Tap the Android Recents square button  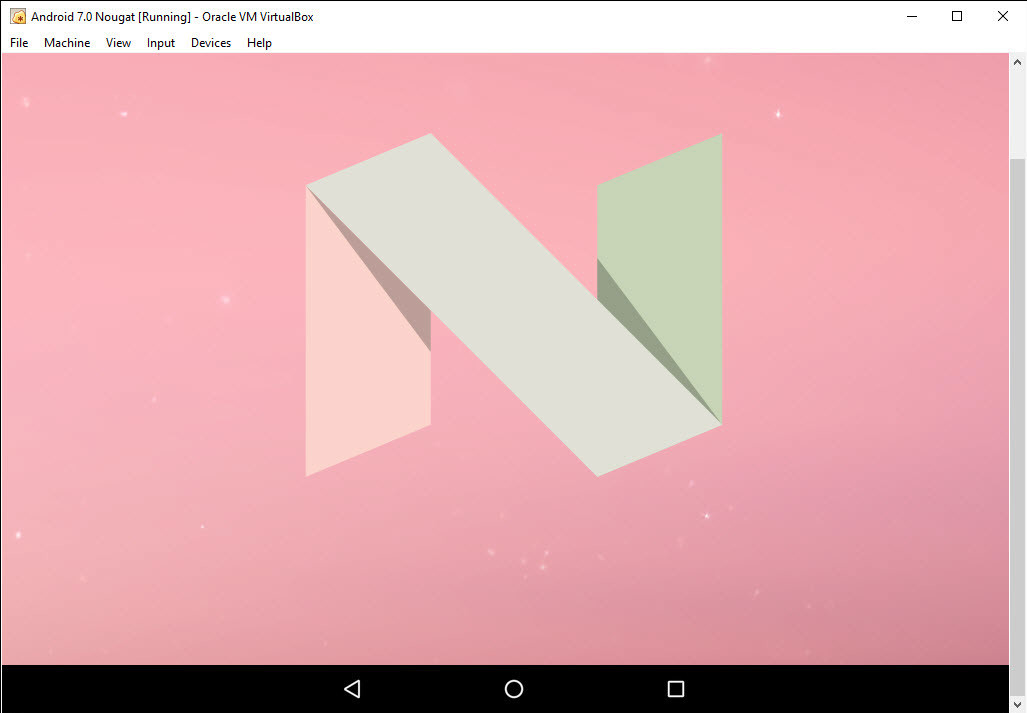pyautogui.click(x=676, y=689)
